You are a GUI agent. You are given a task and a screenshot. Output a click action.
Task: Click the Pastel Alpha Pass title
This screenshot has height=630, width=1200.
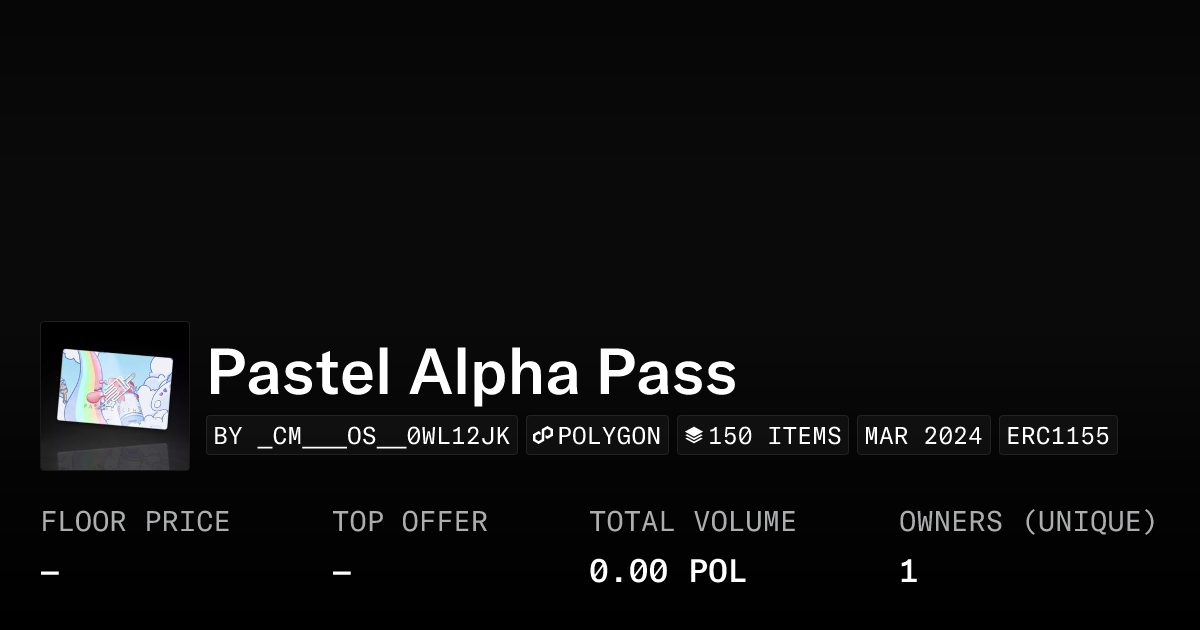coord(471,373)
